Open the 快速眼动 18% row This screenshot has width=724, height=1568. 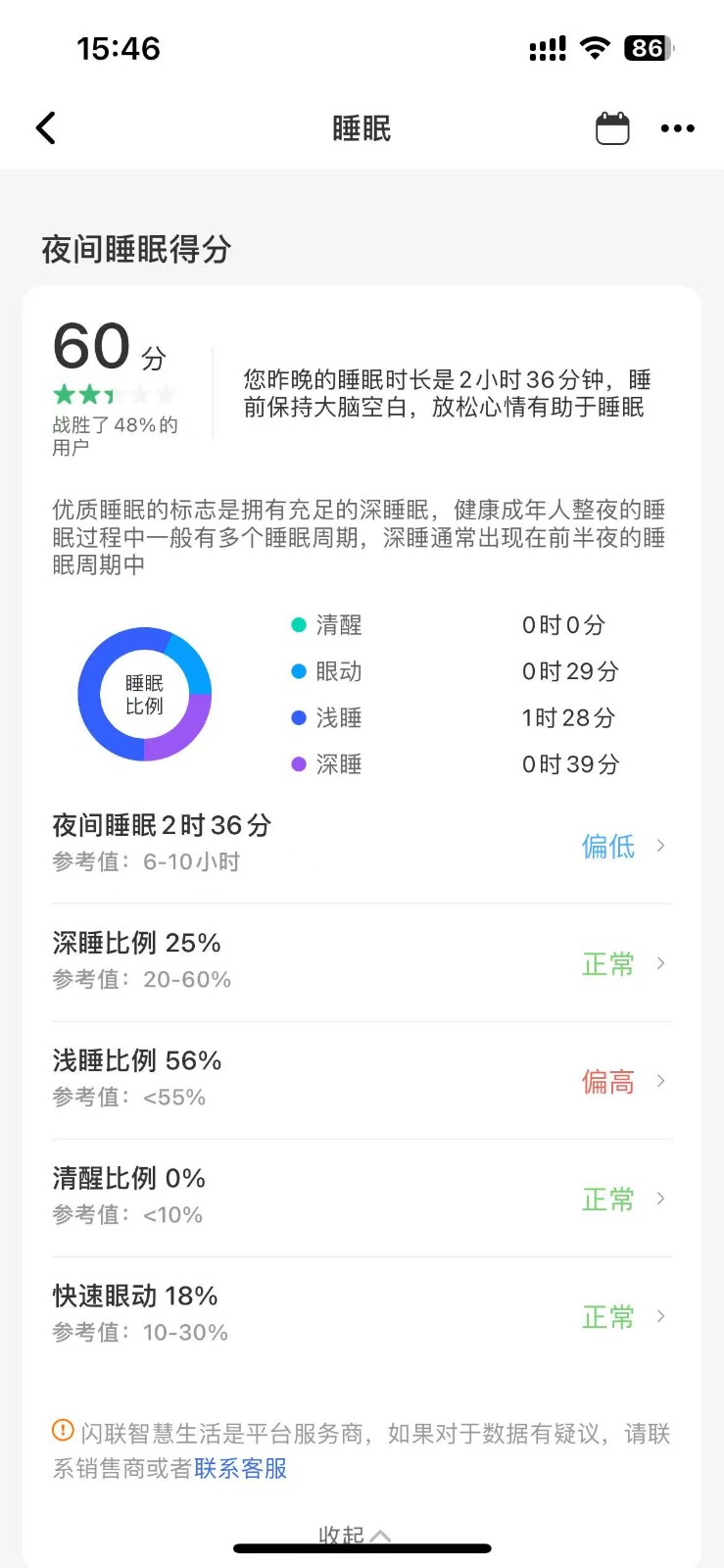pos(362,1315)
